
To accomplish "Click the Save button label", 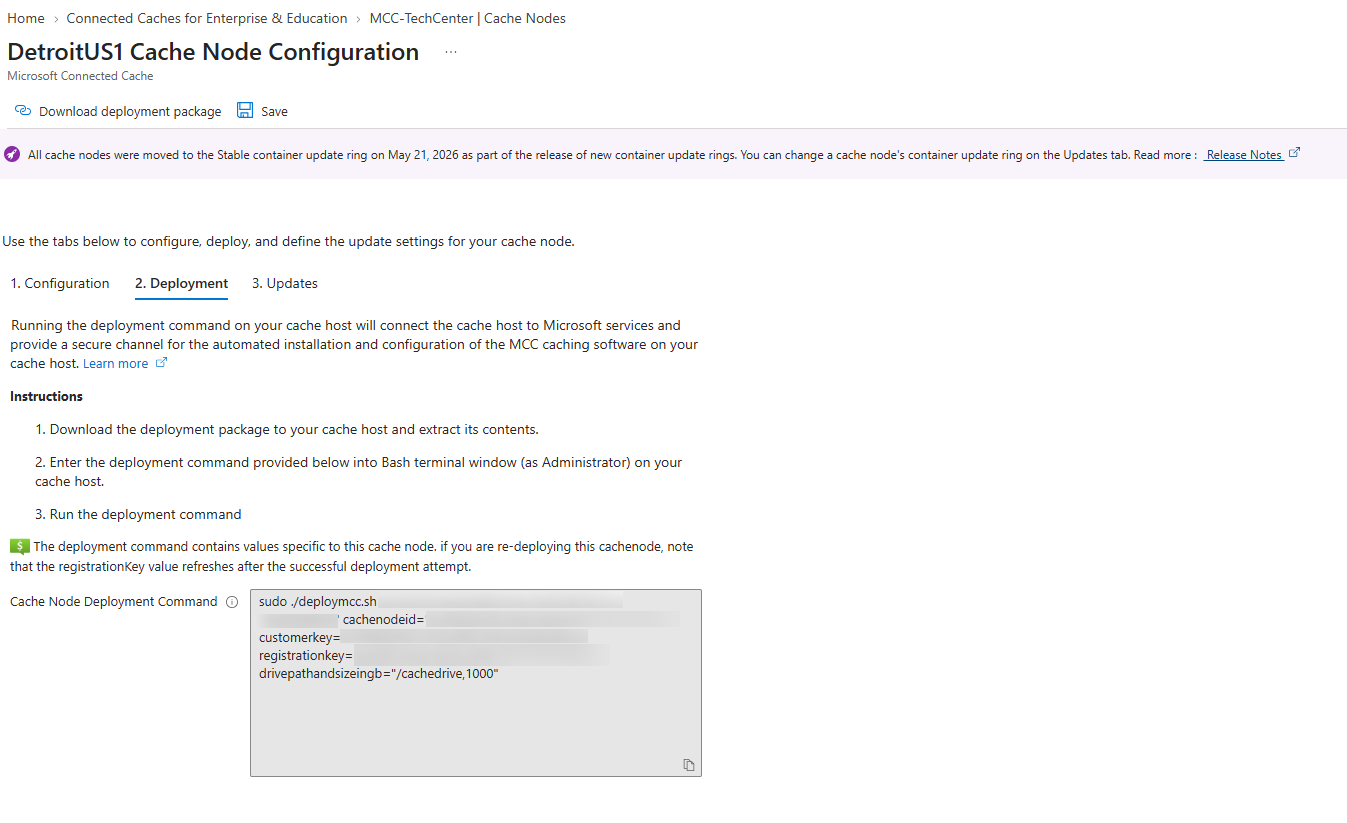I will click(x=274, y=111).
